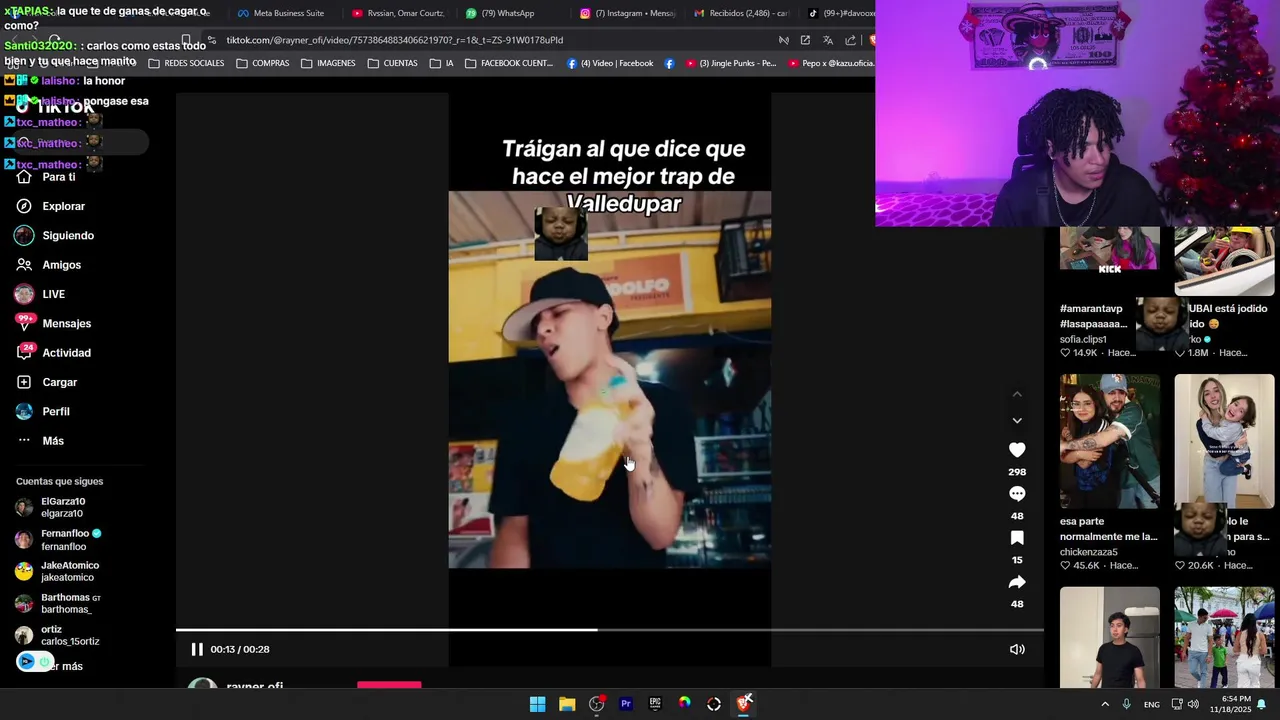This screenshot has width=1280, height=720.
Task: Open Brave browser from taskbar
Action: (x=743, y=704)
